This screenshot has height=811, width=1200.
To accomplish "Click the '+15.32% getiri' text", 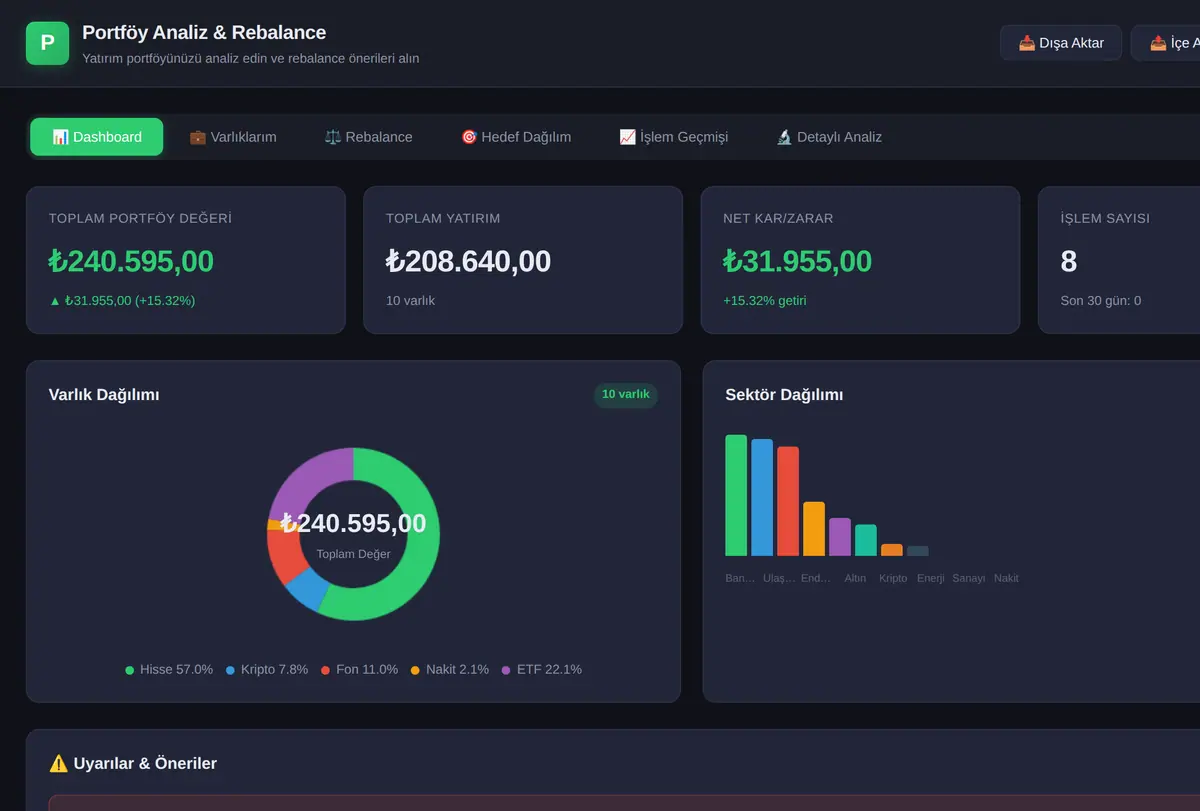I will pos(765,300).
